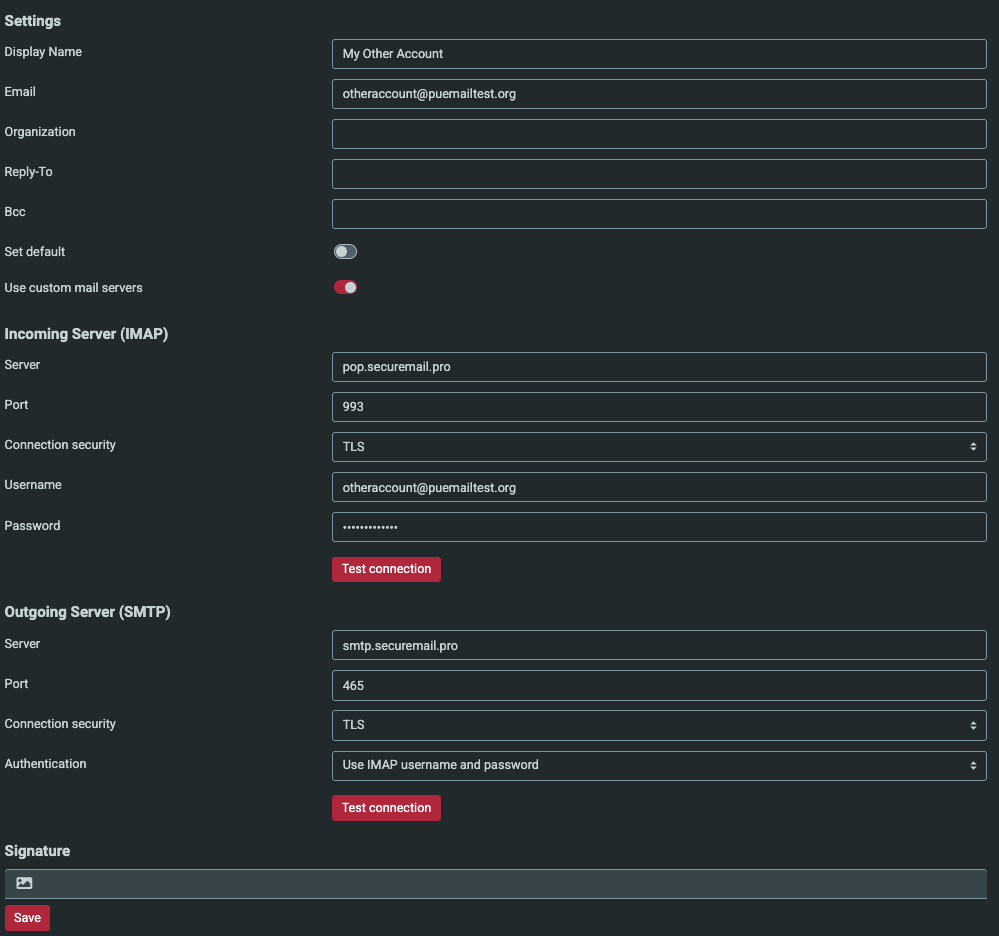Click the Password field
The height and width of the screenshot is (936, 999).
(x=658, y=527)
